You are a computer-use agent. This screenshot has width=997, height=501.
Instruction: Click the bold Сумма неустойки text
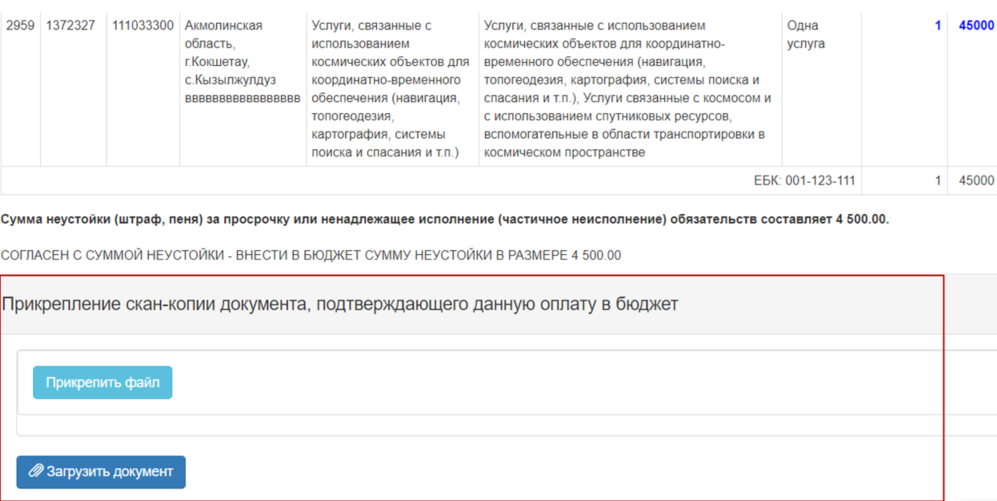click(x=445, y=219)
